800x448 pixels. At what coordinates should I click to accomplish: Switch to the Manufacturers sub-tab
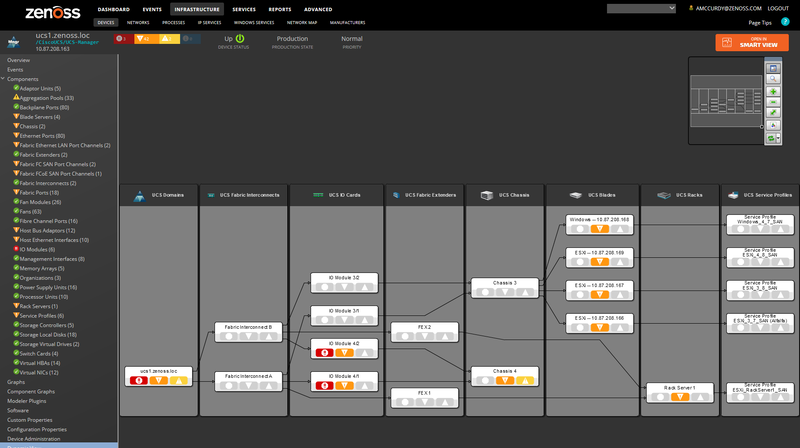tap(347, 22)
